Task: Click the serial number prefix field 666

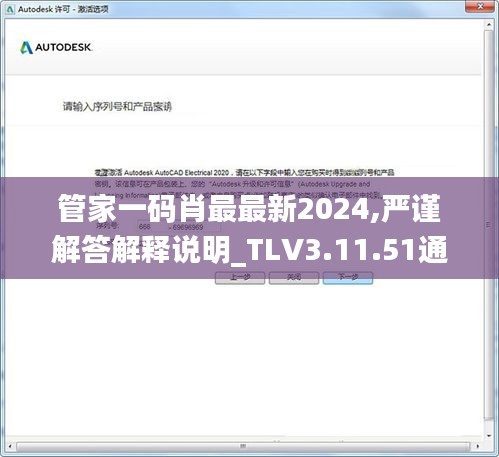Action: click(x=152, y=227)
